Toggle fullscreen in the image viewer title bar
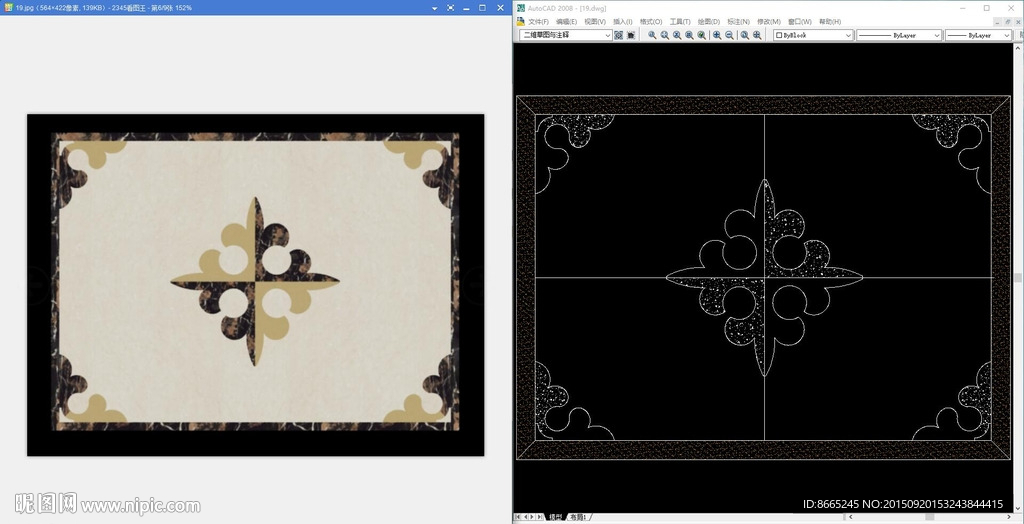This screenshot has width=1024, height=524. (x=451, y=8)
